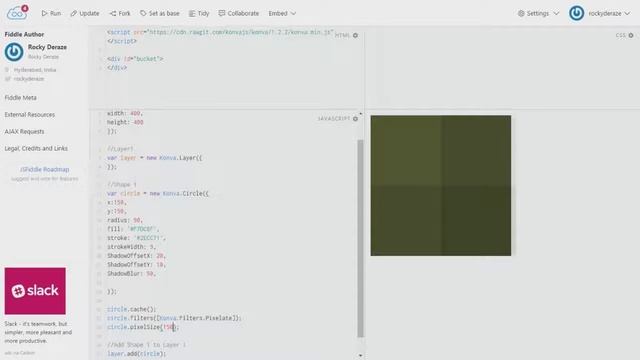The image size is (640, 360).
Task: Open the Fiddle Meta section
Action: coord(20,98)
